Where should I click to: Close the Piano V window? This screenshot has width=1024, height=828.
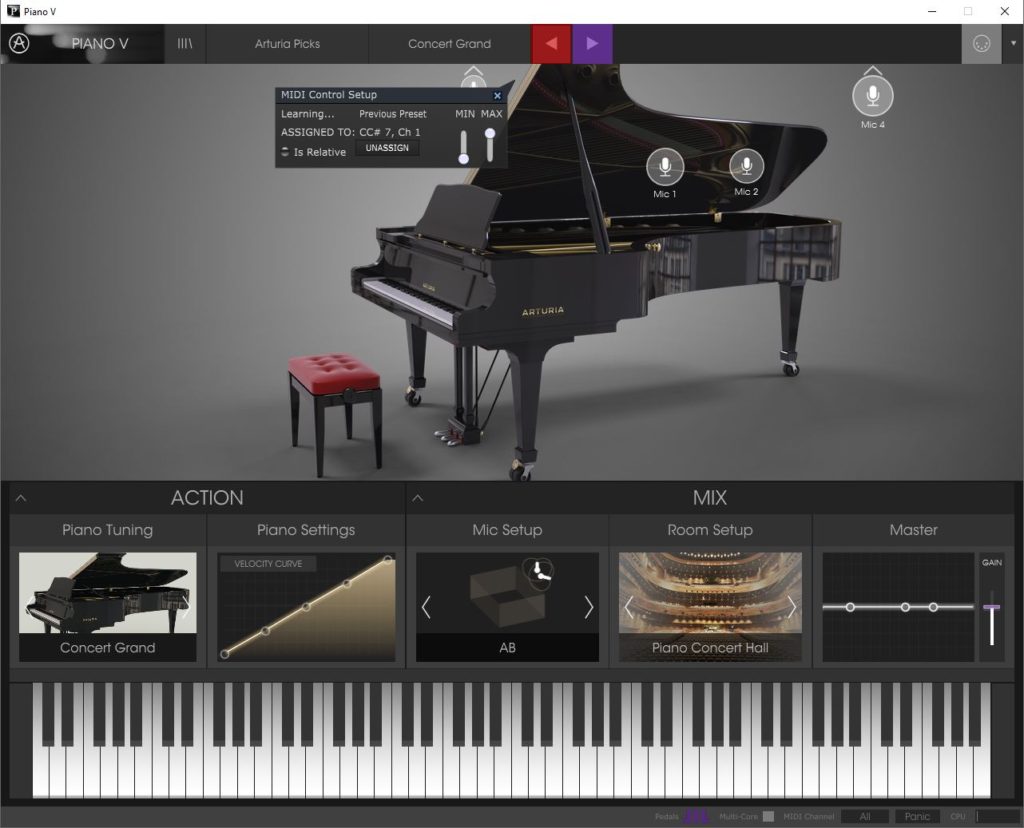tap(1004, 11)
